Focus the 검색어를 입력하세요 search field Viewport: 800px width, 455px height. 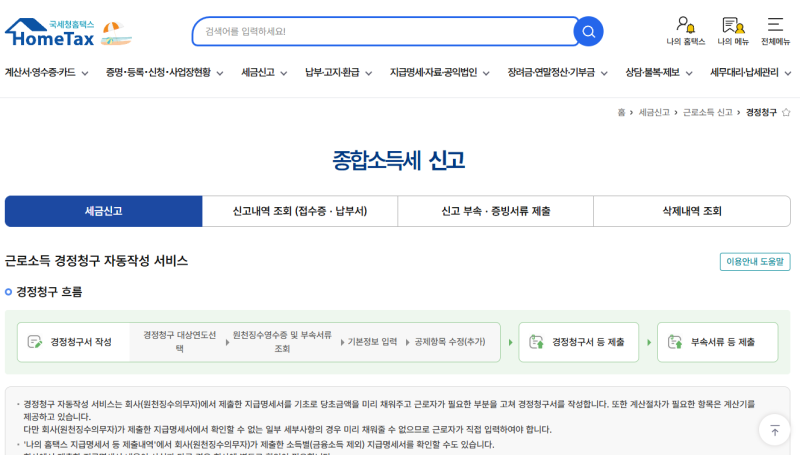(x=385, y=32)
